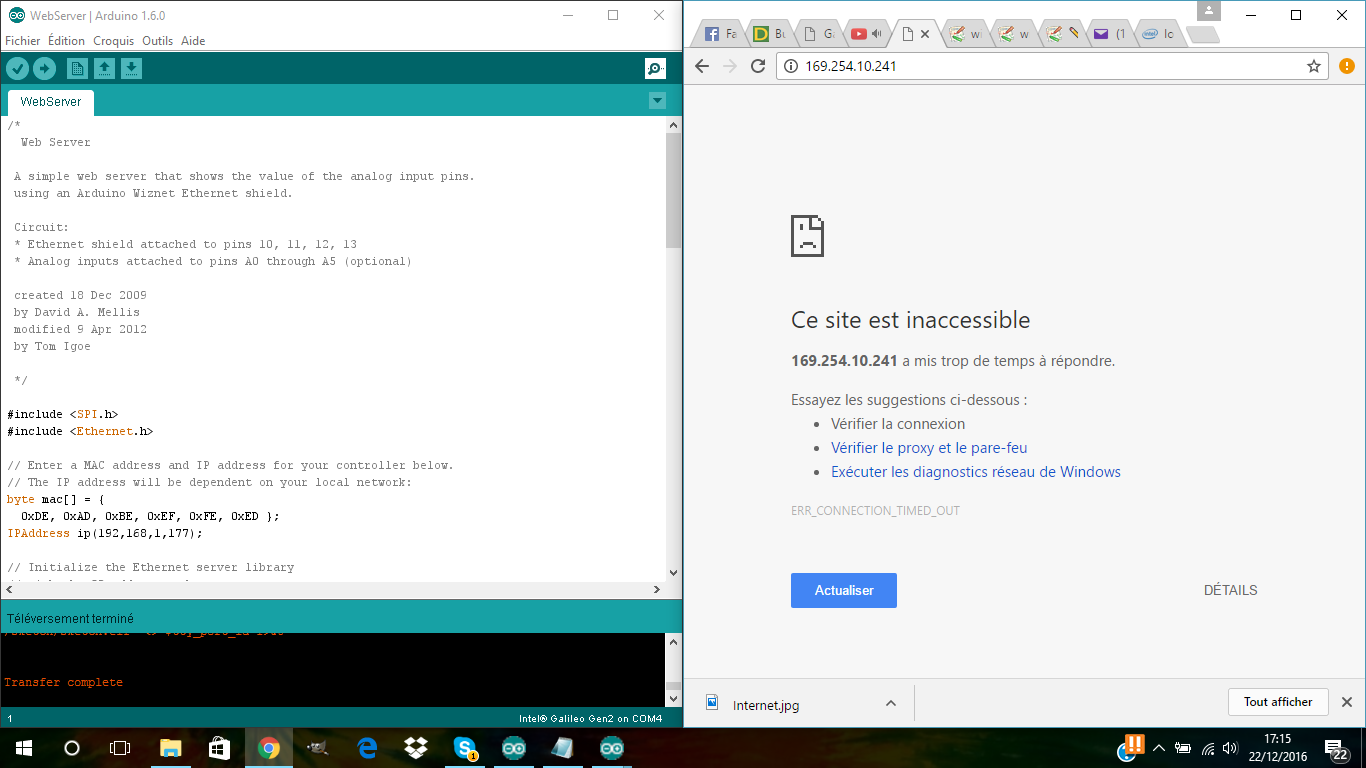Image resolution: width=1366 pixels, height=768 pixels.
Task: Create a new sketch with New icon
Action: click(77, 68)
